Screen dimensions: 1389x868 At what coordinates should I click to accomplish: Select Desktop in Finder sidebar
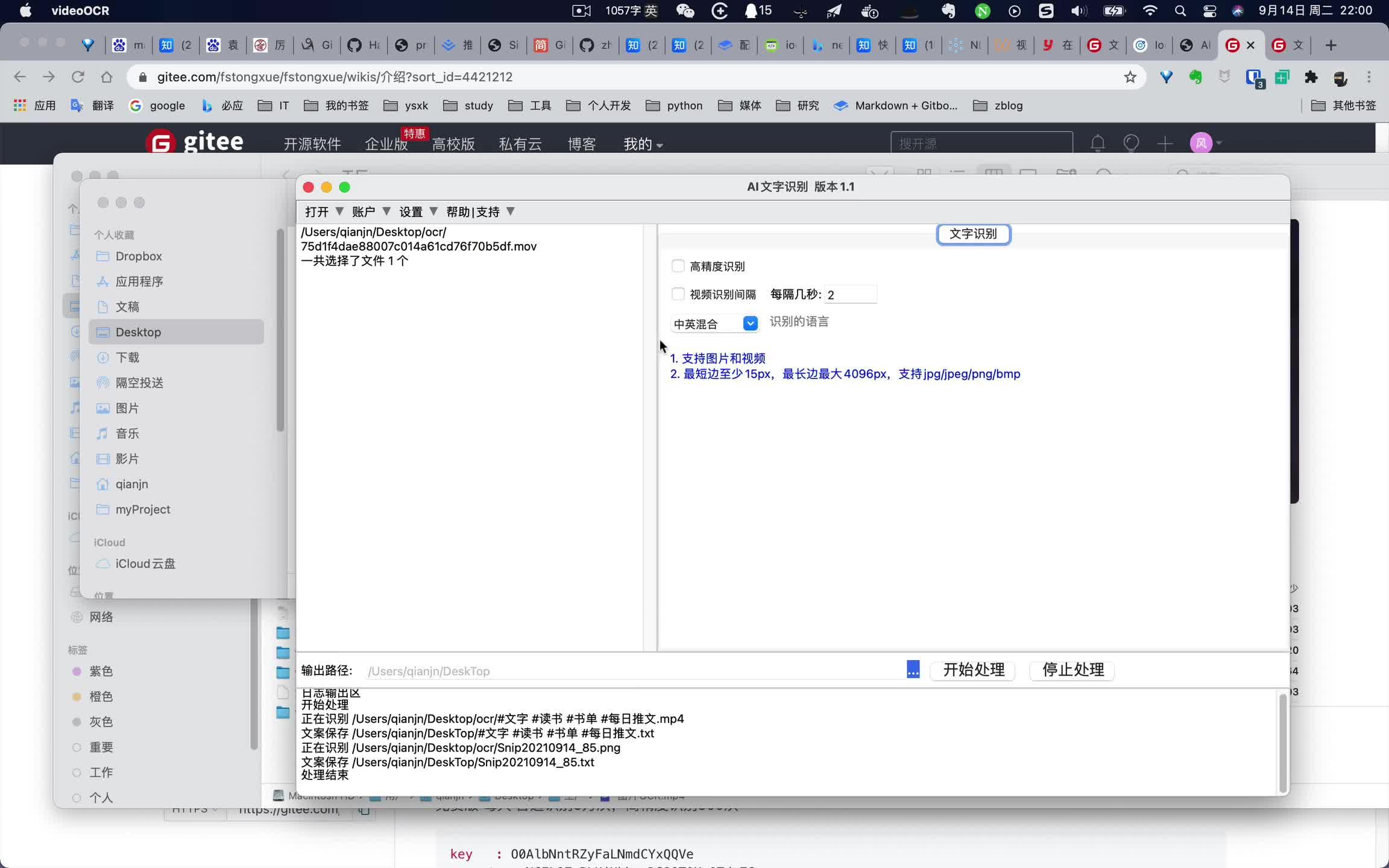176,332
